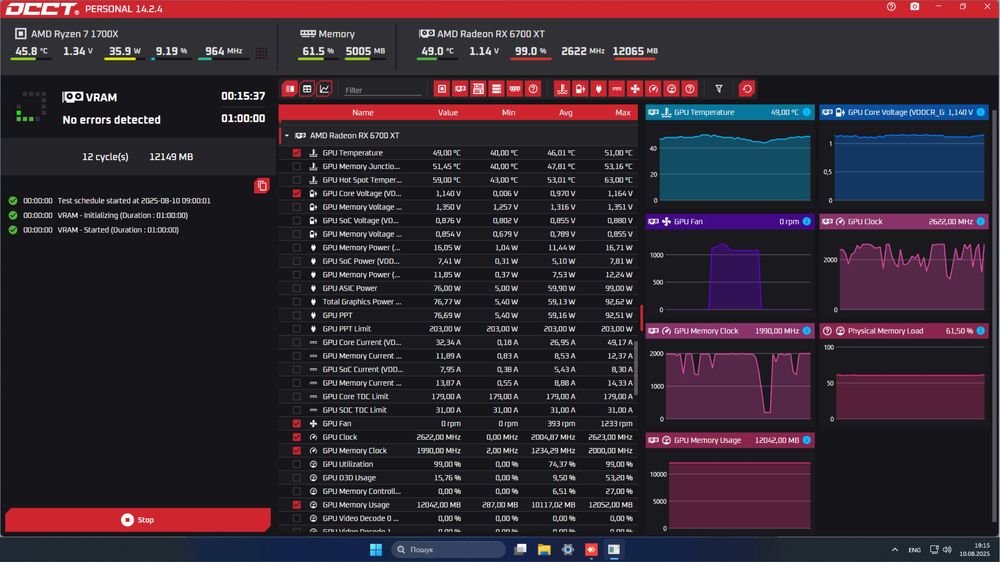Toggle CPU sensors filter icon

point(441,89)
